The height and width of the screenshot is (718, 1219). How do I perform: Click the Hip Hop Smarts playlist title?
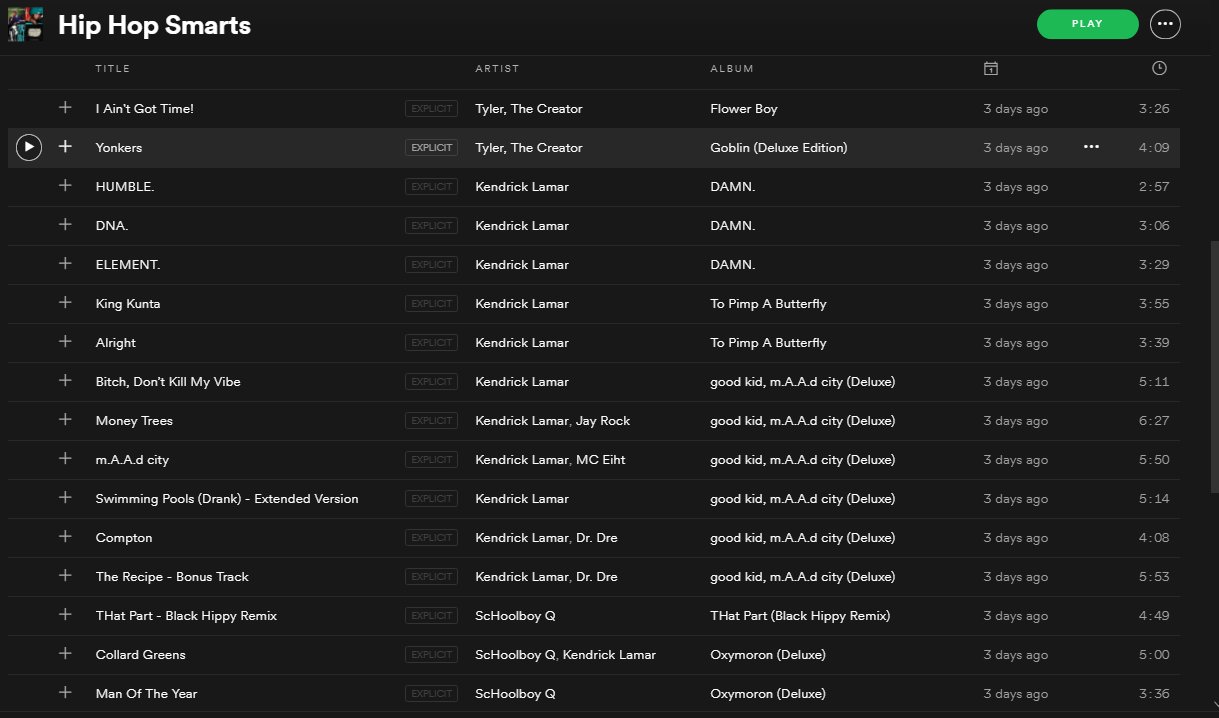pyautogui.click(x=154, y=25)
